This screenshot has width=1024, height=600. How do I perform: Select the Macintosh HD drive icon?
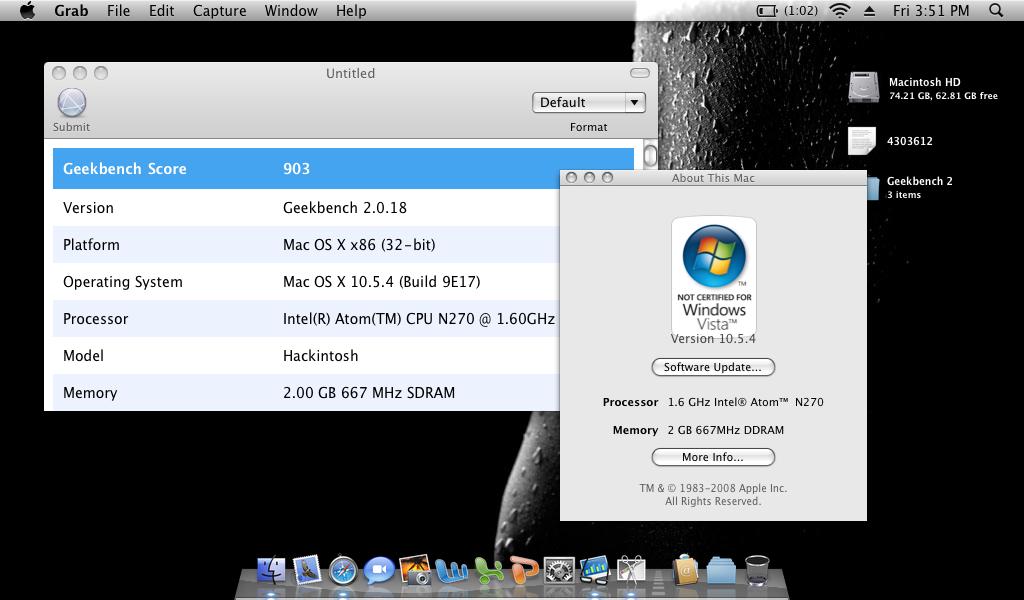(863, 87)
